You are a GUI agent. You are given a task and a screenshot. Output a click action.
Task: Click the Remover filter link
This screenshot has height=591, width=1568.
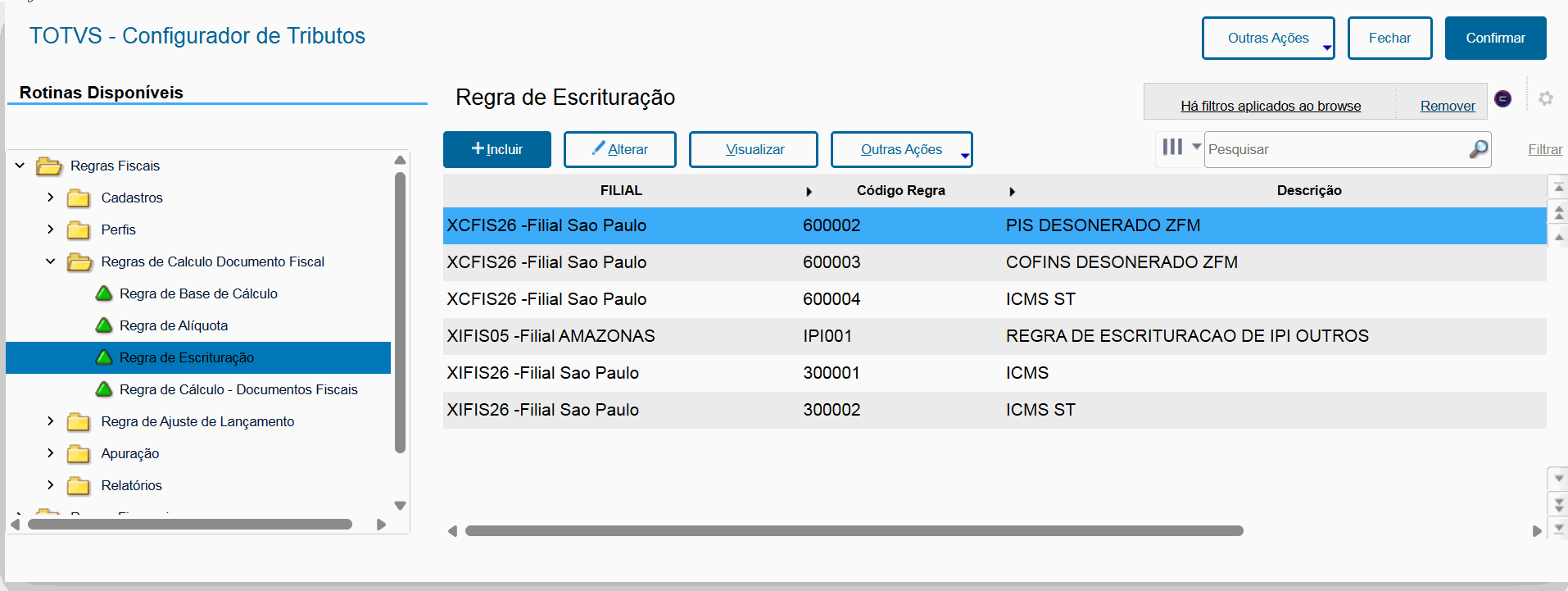tap(1447, 106)
